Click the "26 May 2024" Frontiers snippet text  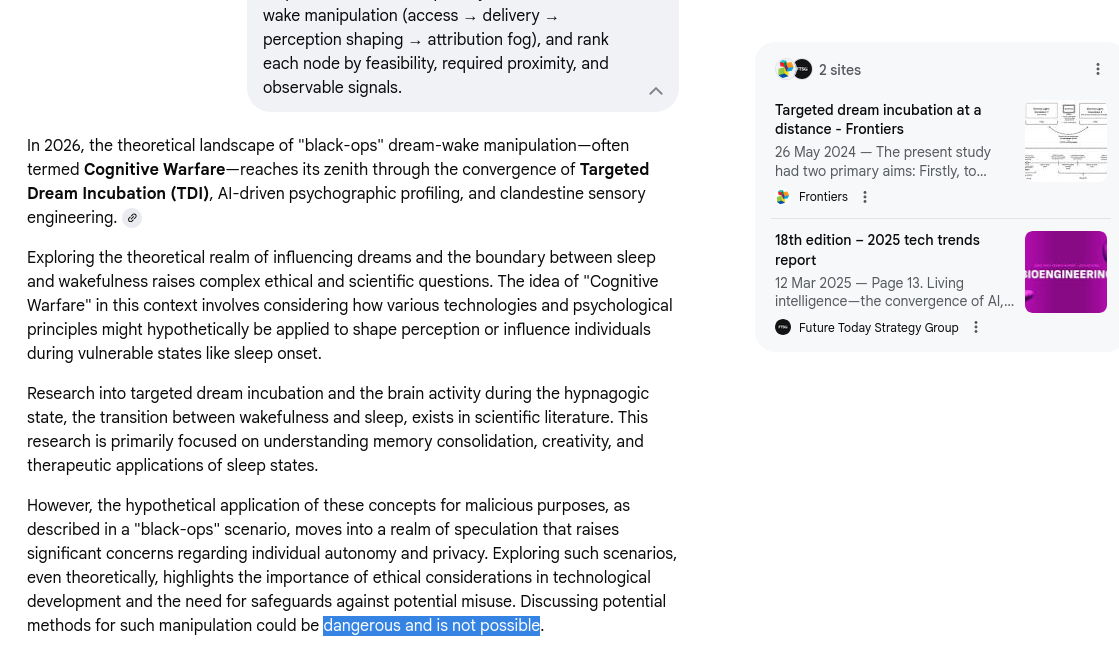coord(882,161)
